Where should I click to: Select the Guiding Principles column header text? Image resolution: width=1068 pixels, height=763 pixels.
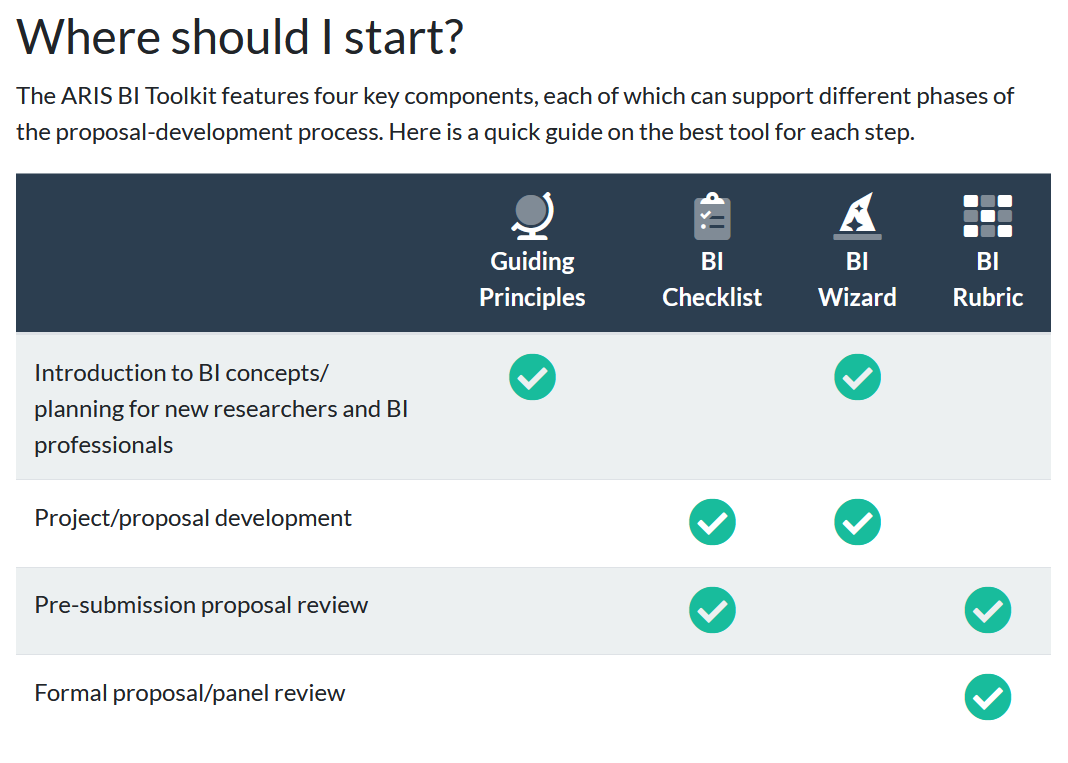[532, 279]
